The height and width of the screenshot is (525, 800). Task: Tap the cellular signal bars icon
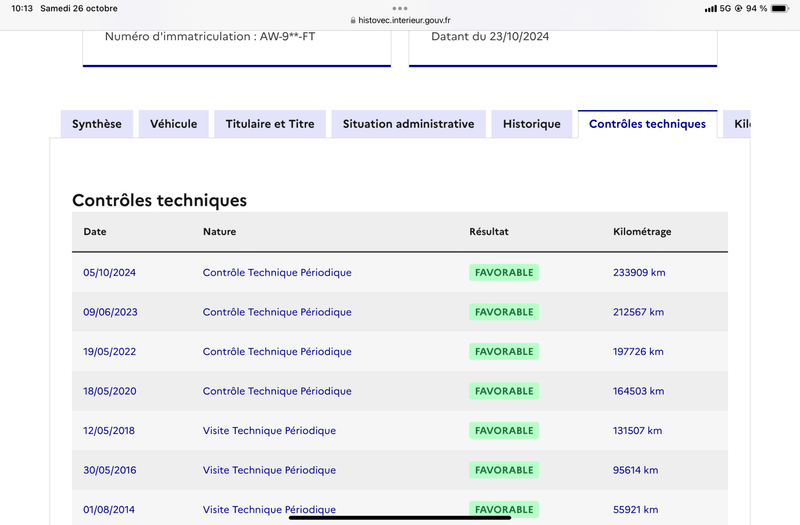(x=710, y=9)
